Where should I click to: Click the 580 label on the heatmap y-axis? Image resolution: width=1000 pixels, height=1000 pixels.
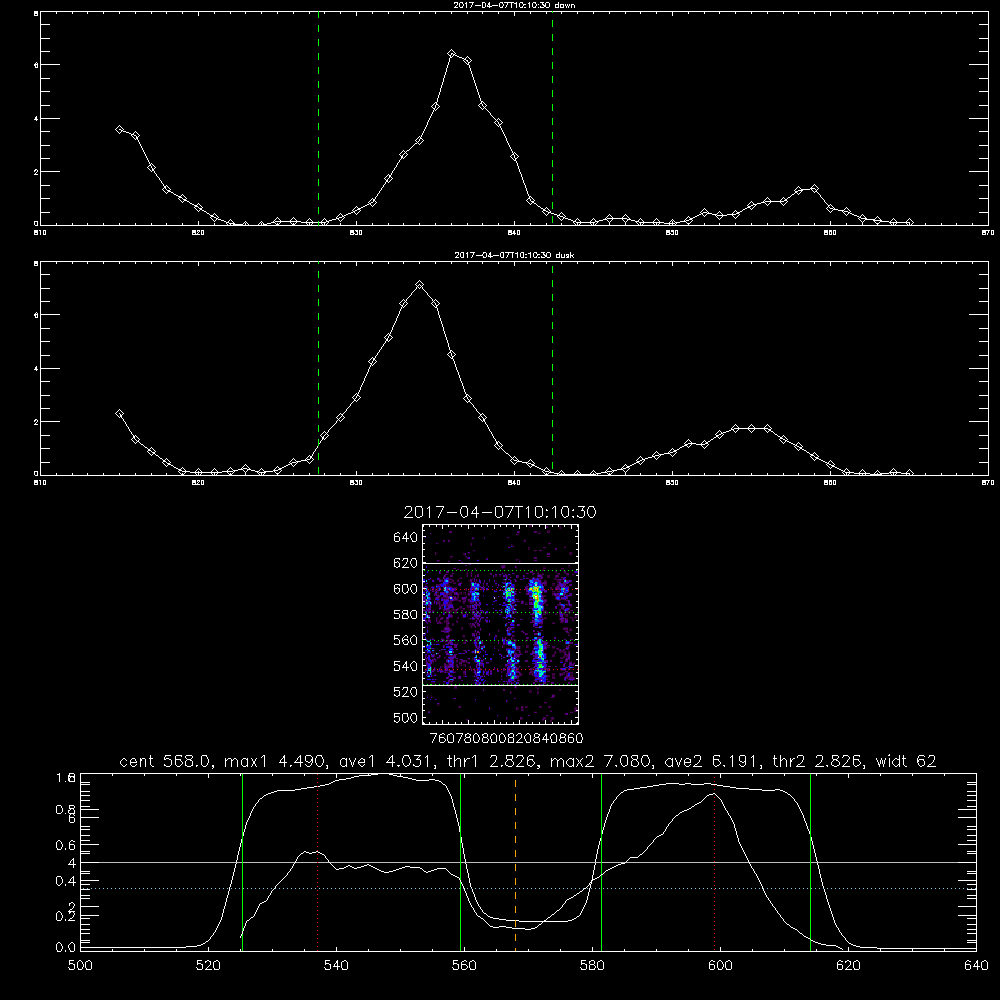click(x=406, y=615)
